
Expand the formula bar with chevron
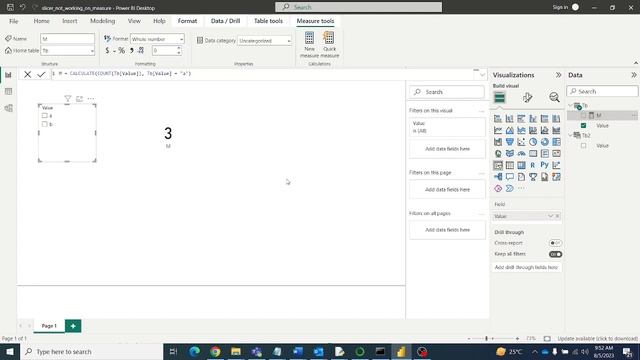(482, 75)
